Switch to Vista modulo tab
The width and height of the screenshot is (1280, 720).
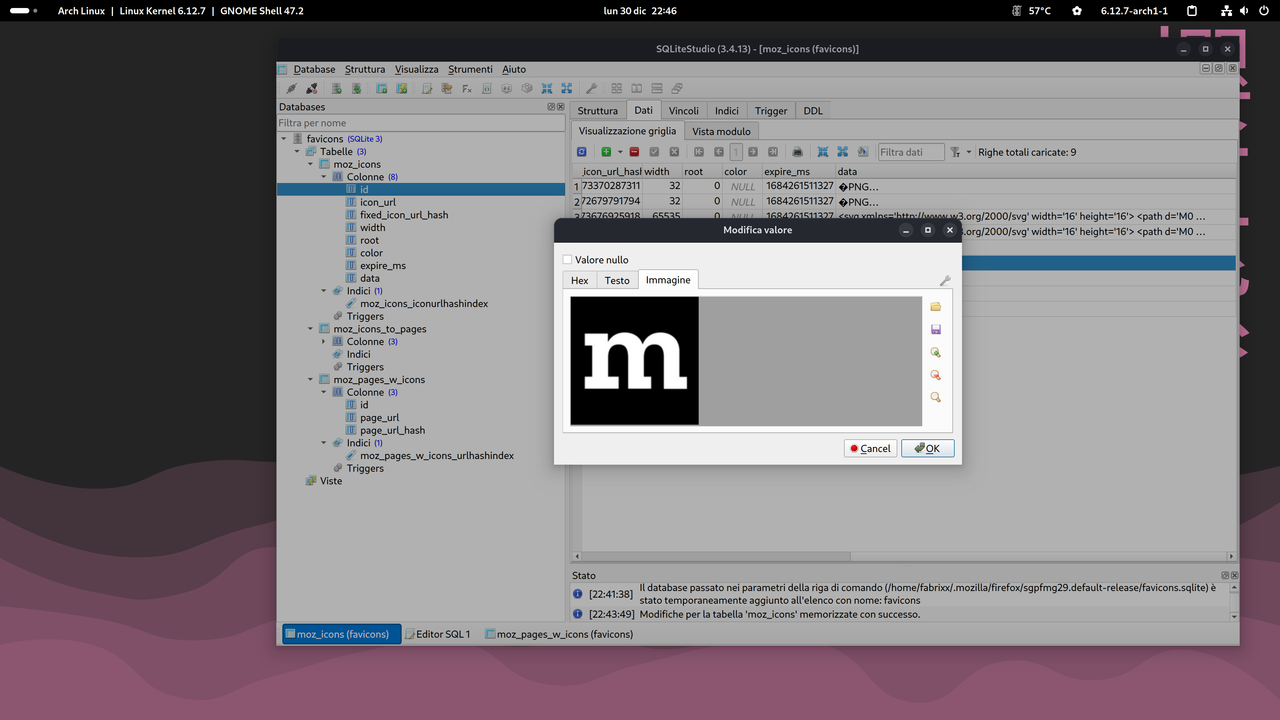click(721, 131)
